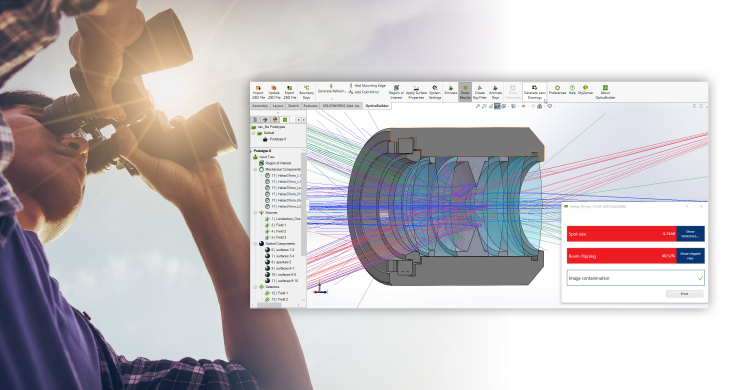Click the Import .ZBD File icon
Image resolution: width=731 pixels, height=390 pixels.
(x=258, y=92)
